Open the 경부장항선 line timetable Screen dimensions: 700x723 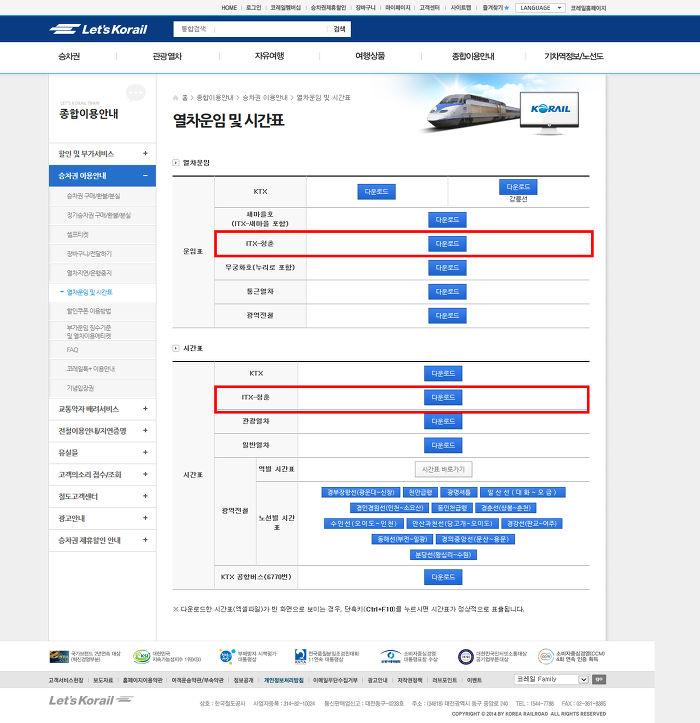(360, 492)
